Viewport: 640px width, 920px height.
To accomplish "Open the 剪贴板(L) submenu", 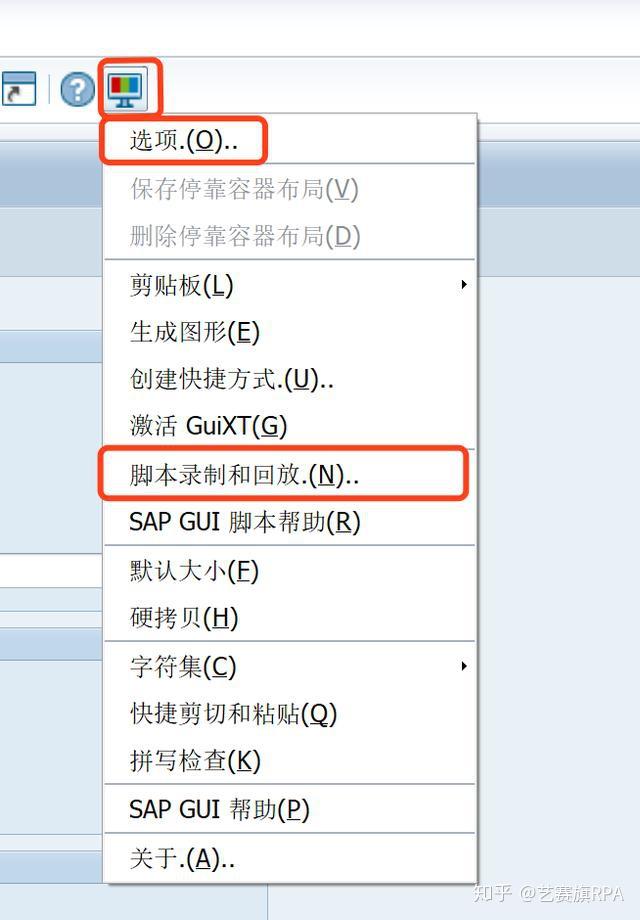I will [290, 285].
